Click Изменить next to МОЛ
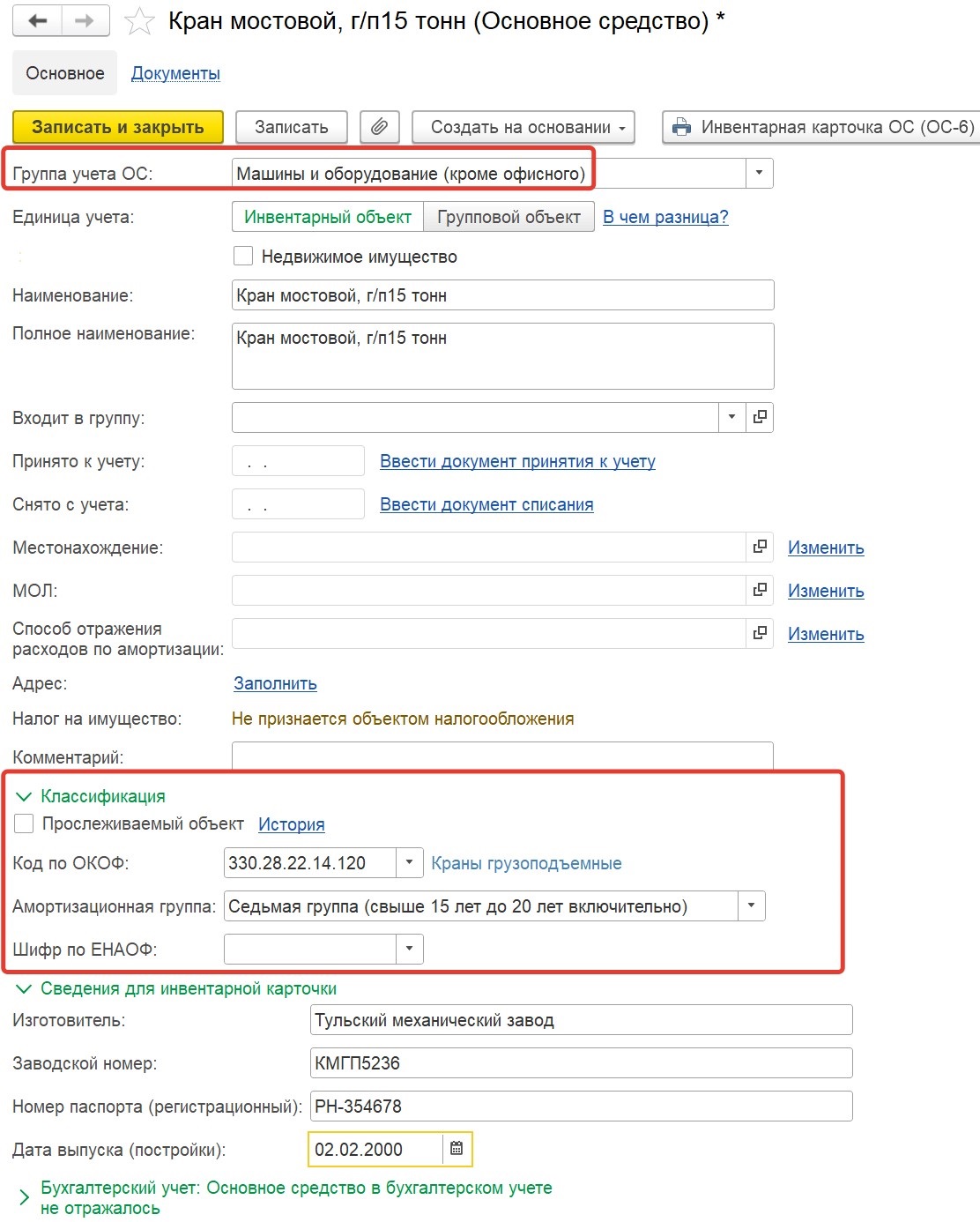The width and height of the screenshot is (980, 1222). click(826, 591)
